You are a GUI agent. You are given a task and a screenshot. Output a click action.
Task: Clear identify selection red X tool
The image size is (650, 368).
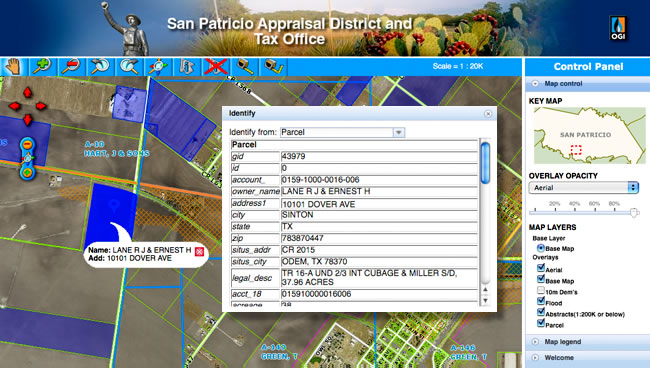216,66
